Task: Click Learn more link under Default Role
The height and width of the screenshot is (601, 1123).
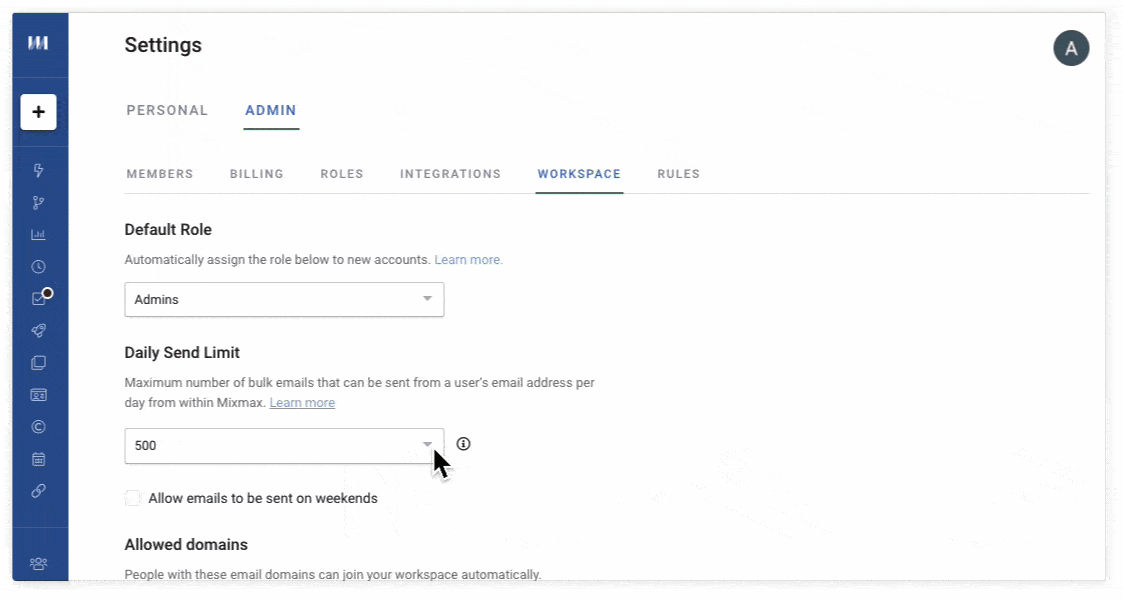Action: tap(468, 259)
